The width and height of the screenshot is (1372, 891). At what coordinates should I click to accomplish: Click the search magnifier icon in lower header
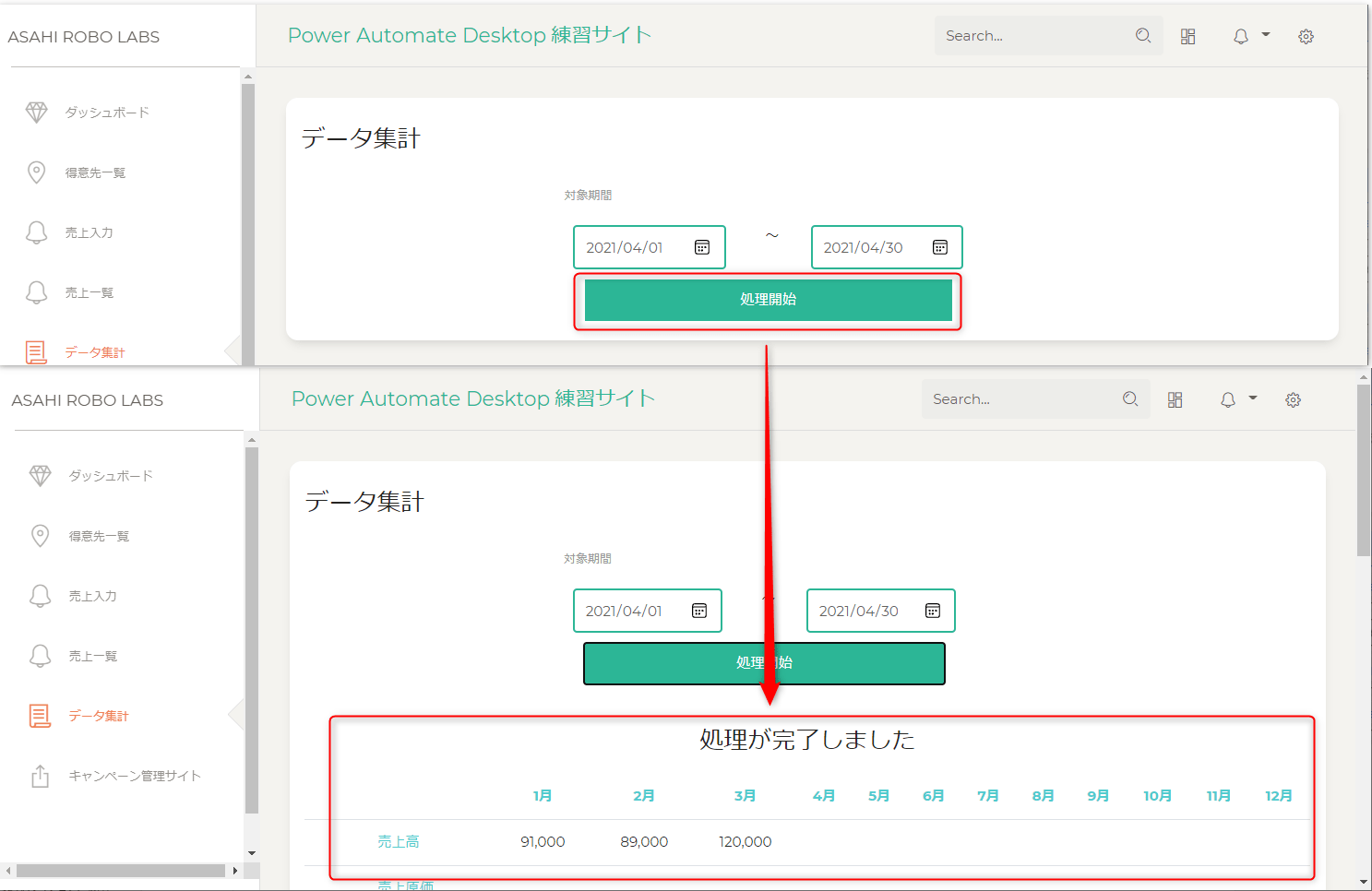1130,399
